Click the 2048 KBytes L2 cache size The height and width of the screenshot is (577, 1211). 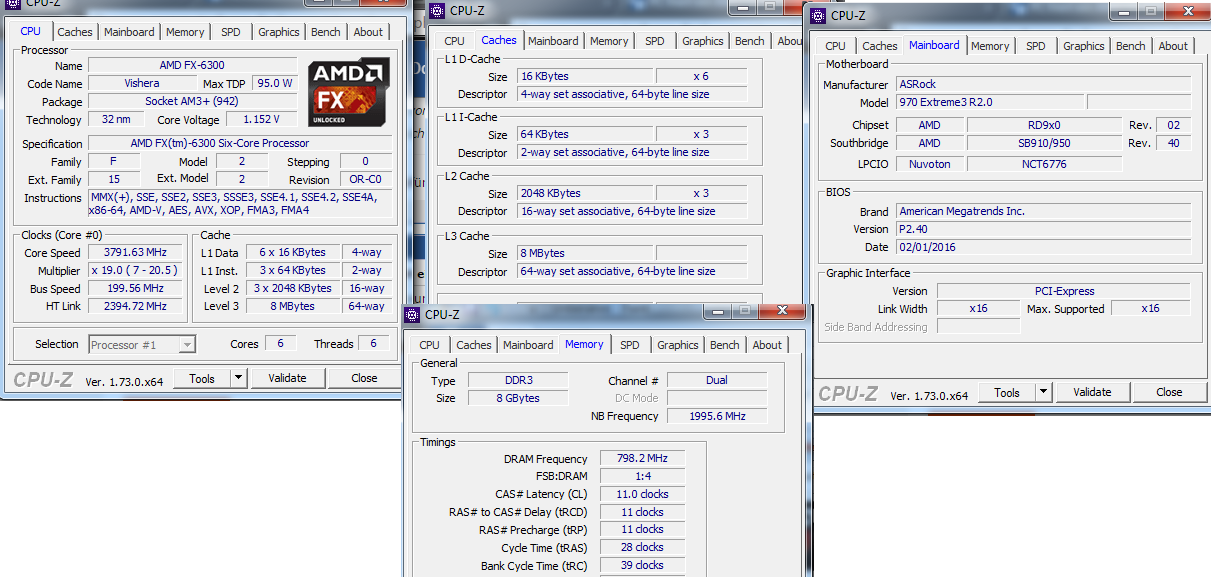(586, 193)
